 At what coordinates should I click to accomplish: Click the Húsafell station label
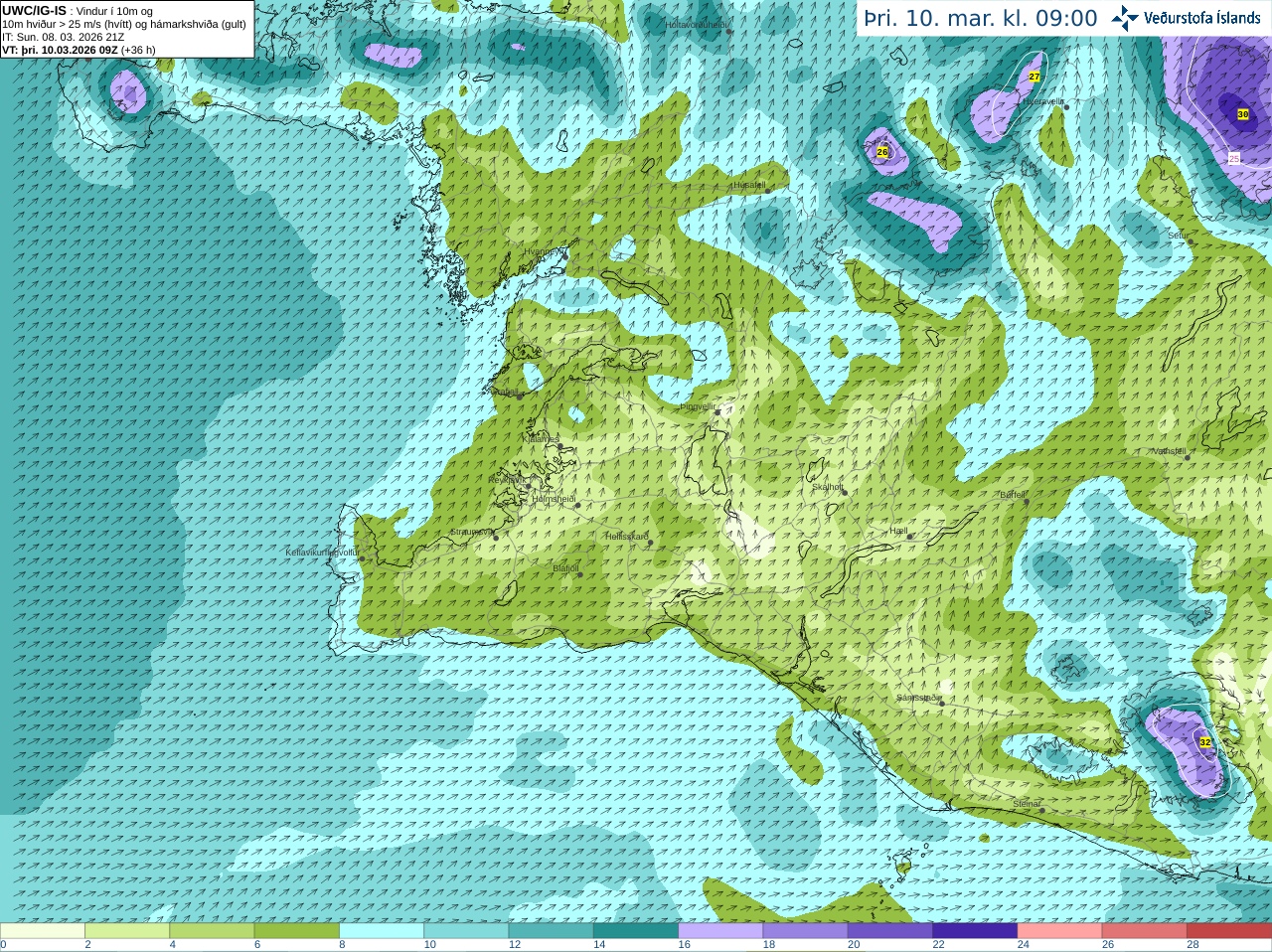coord(749,185)
